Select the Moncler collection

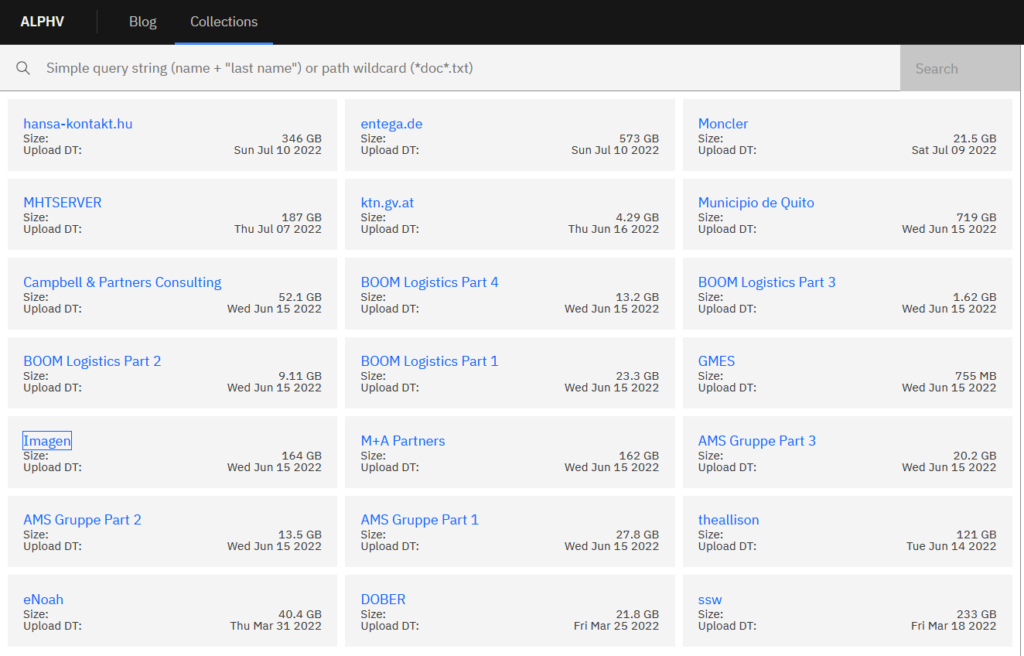tap(723, 124)
